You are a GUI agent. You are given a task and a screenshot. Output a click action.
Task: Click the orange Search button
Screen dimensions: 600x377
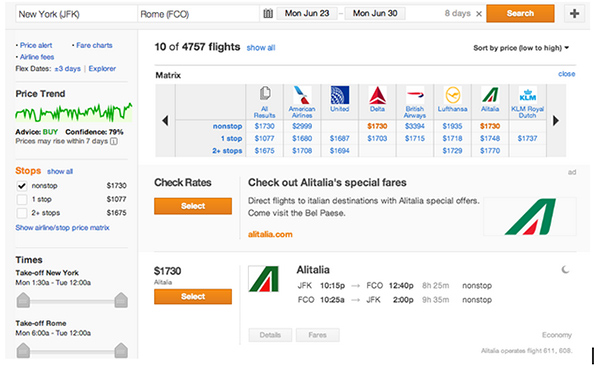[520, 13]
